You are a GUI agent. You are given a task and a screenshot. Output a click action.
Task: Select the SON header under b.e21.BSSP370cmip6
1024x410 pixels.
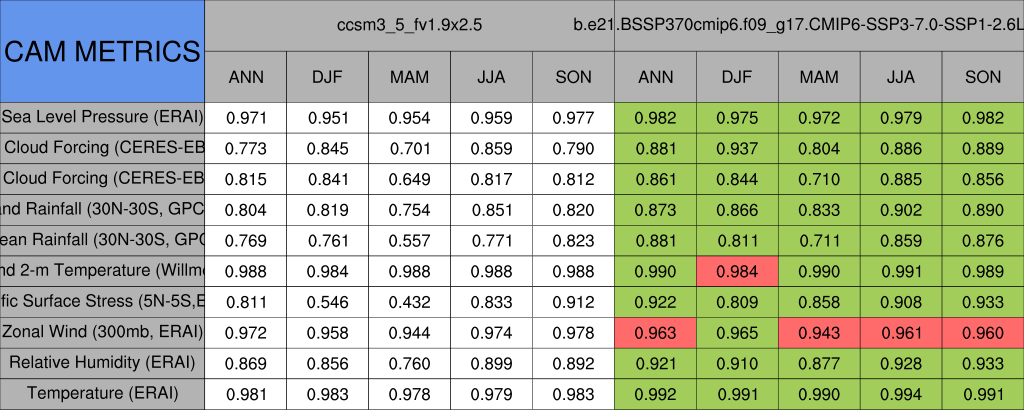point(983,77)
